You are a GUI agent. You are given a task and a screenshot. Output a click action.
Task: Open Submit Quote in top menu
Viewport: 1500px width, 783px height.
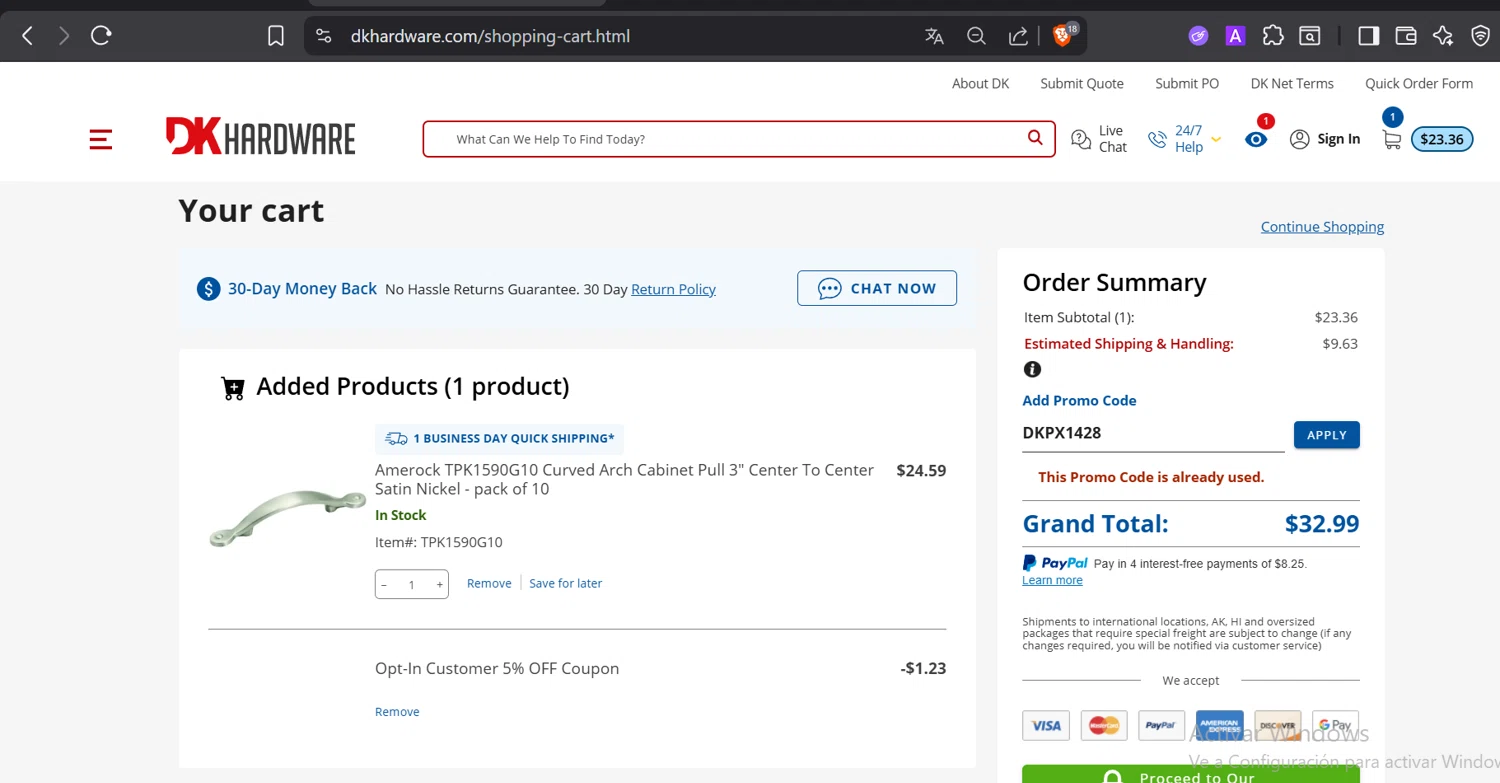[x=1082, y=83]
